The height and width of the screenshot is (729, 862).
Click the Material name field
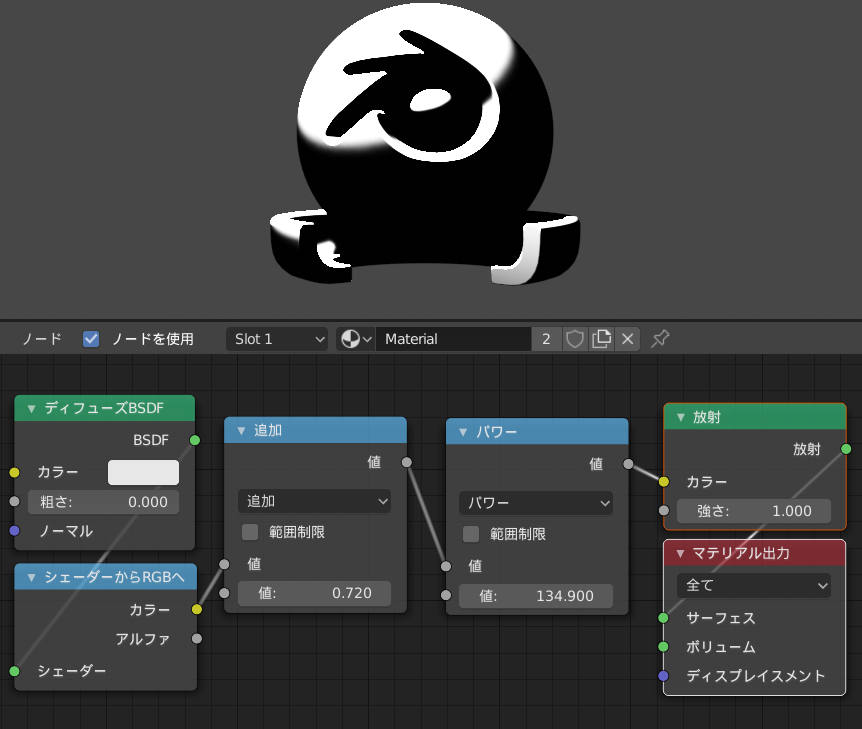[453, 339]
